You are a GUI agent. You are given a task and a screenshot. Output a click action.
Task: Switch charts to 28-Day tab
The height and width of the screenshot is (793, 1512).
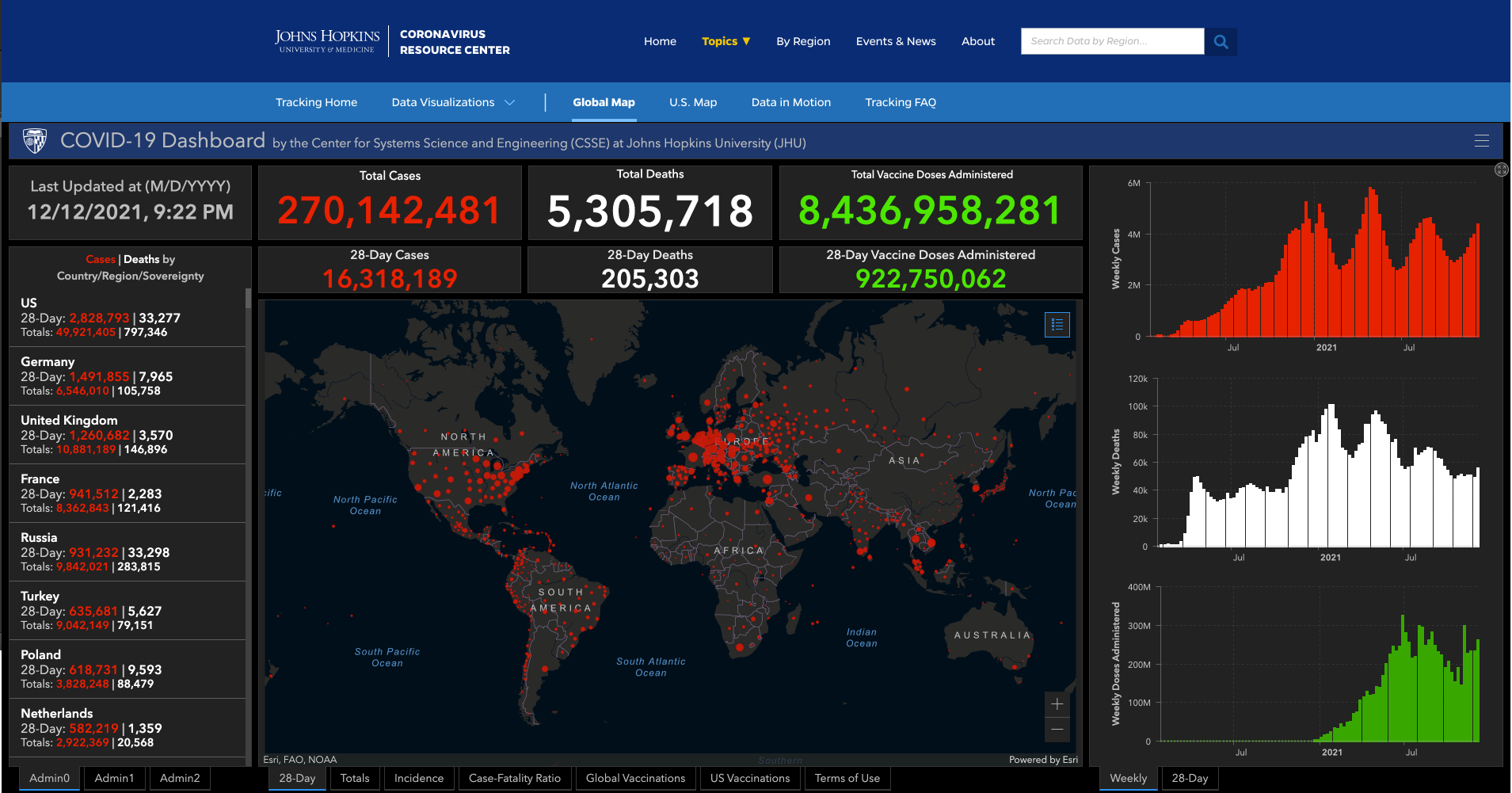pos(1190,778)
